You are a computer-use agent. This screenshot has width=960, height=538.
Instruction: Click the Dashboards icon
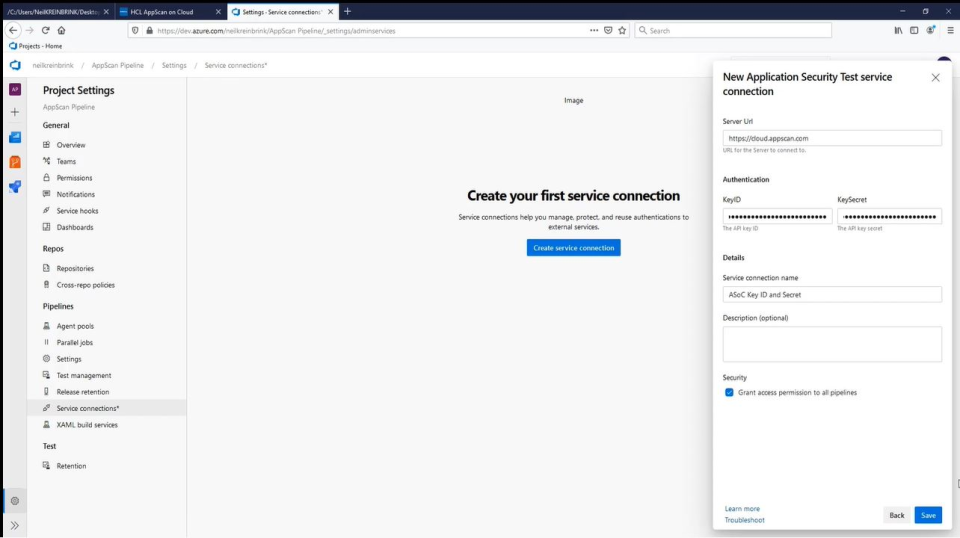pyautogui.click(x=47, y=227)
